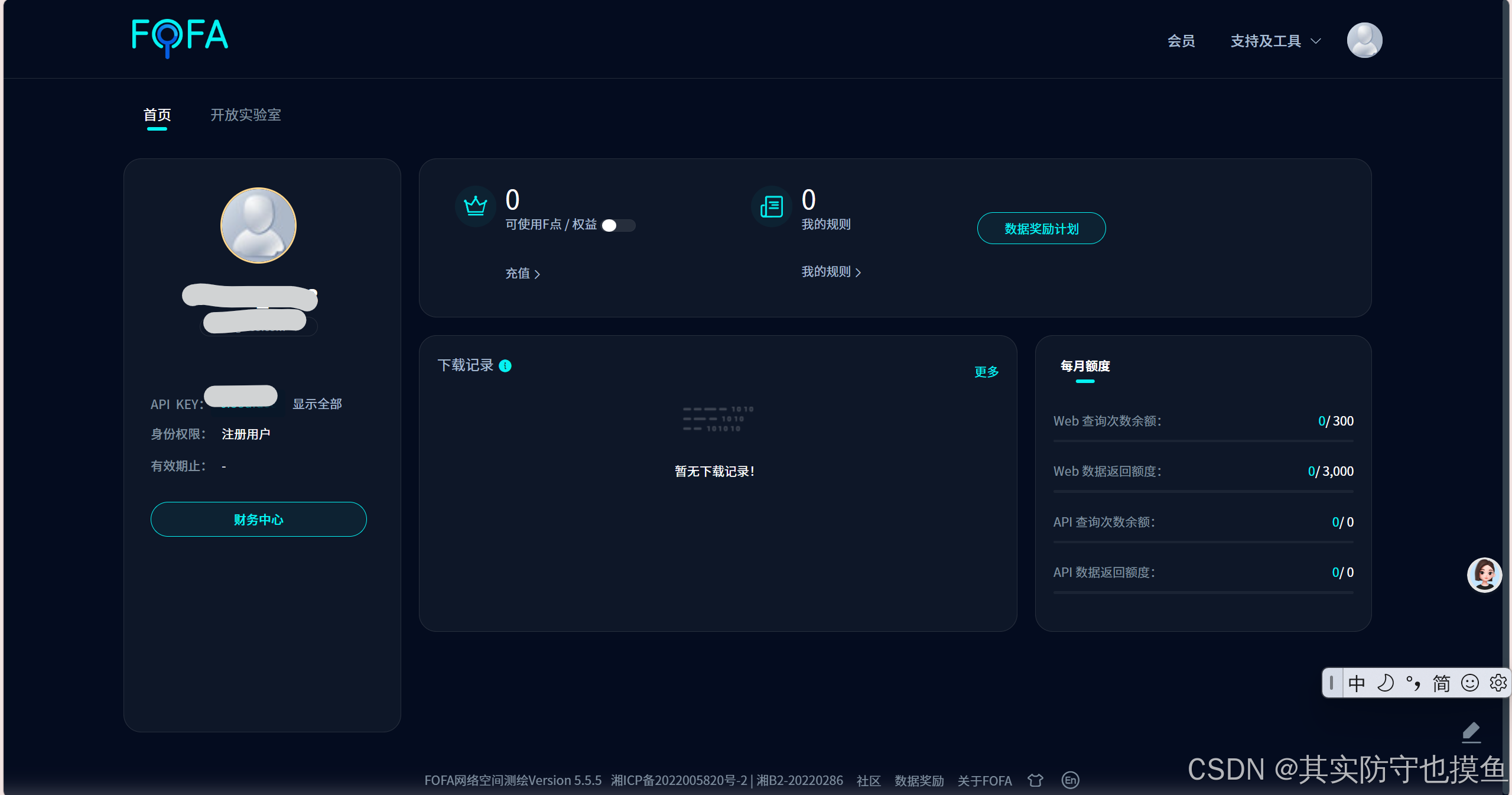
Task: Click the API 查询次数余额 progress bar
Action: click(x=1204, y=541)
